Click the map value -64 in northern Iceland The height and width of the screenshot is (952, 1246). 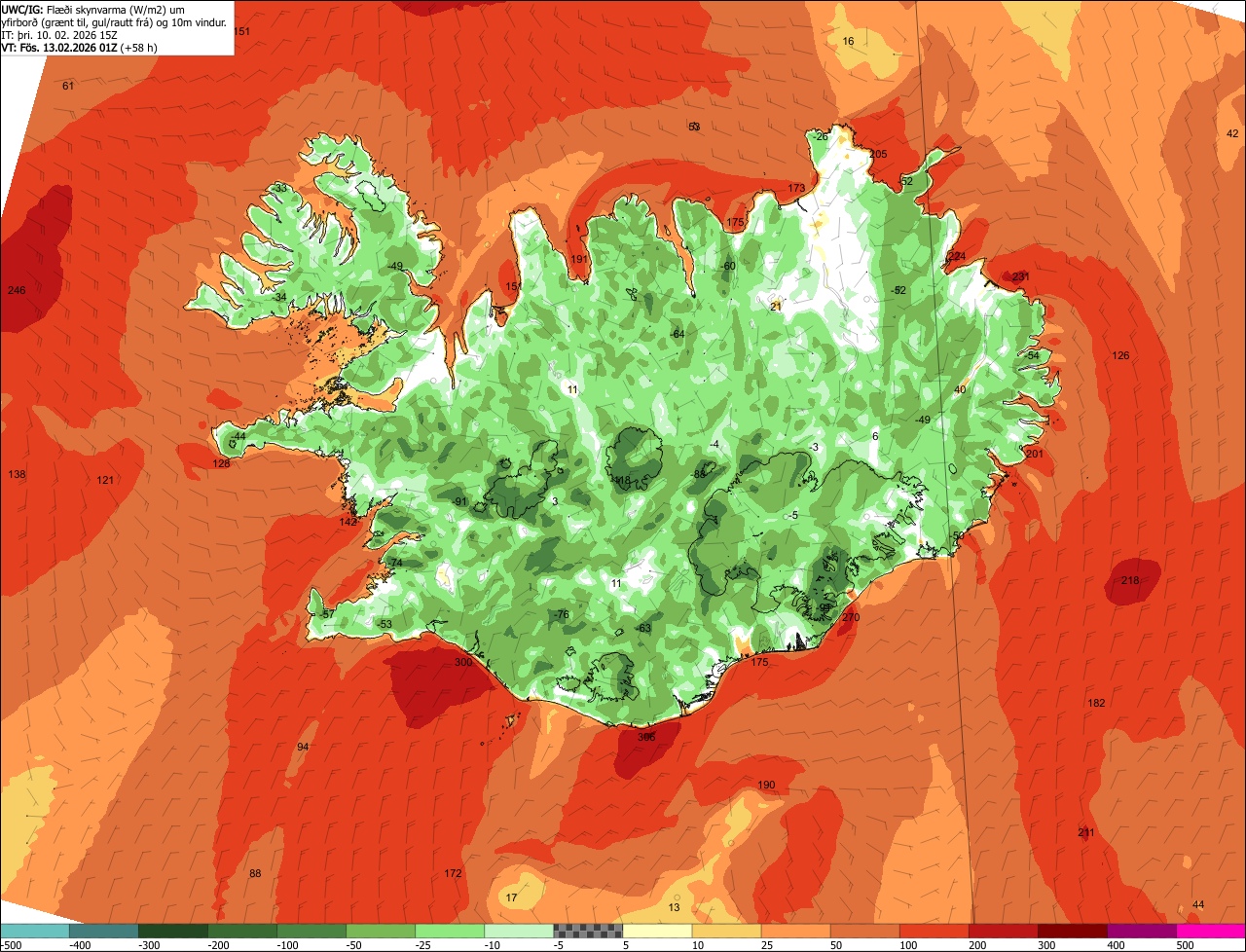(678, 334)
